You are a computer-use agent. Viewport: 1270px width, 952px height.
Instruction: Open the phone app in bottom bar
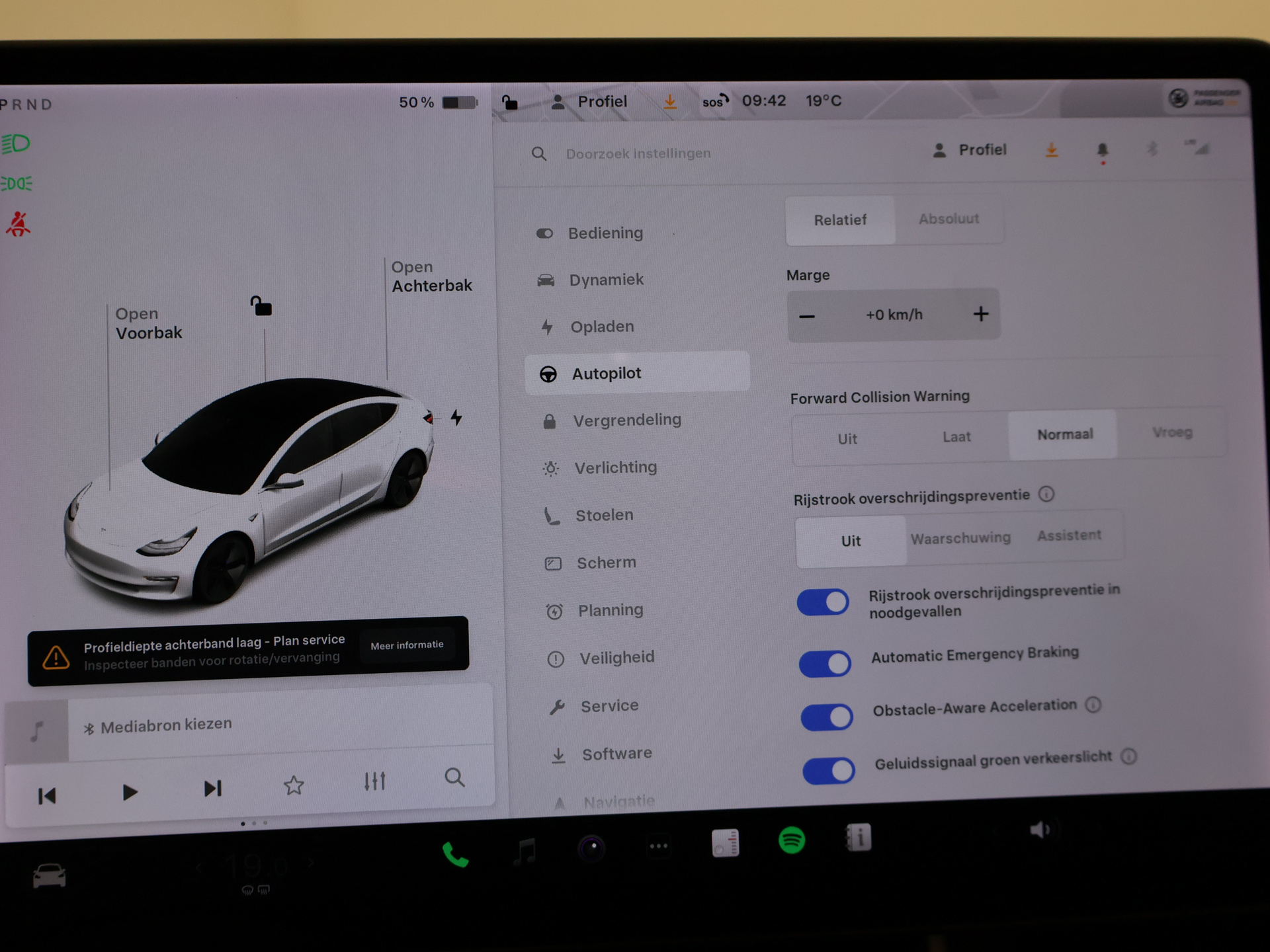tap(455, 854)
